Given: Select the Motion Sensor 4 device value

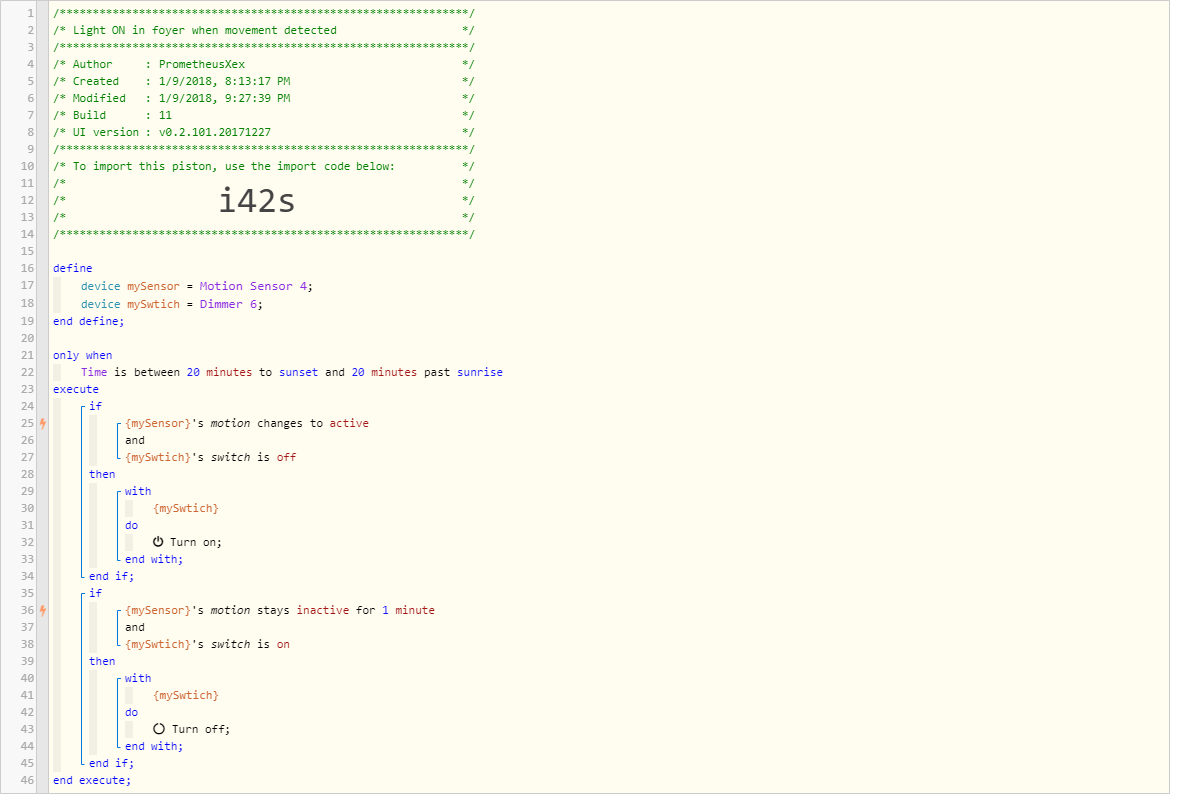Looking at the screenshot, I should coord(253,286).
